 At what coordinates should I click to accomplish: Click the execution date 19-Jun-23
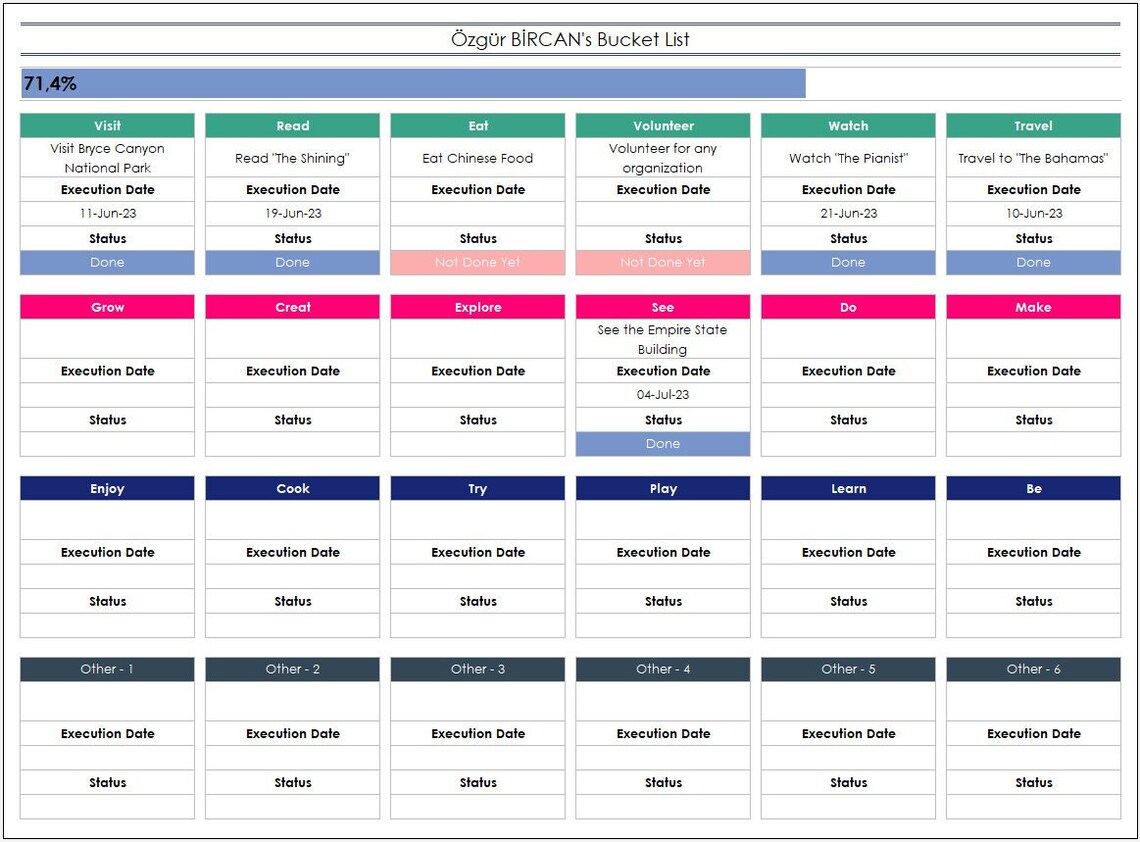292,213
